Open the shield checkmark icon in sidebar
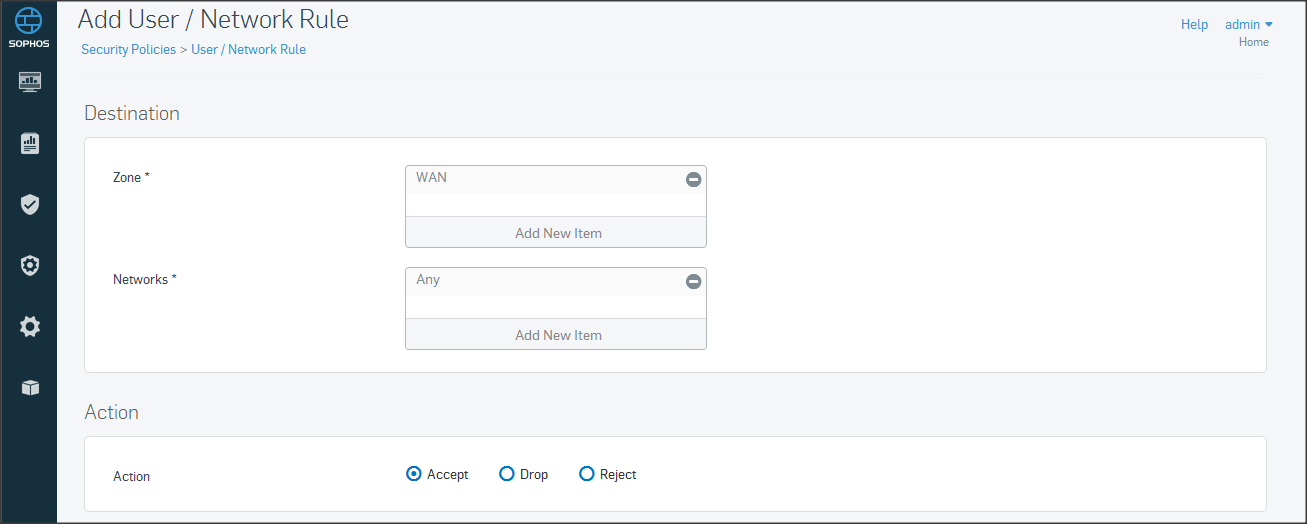The width and height of the screenshot is (1307, 524). 29,205
